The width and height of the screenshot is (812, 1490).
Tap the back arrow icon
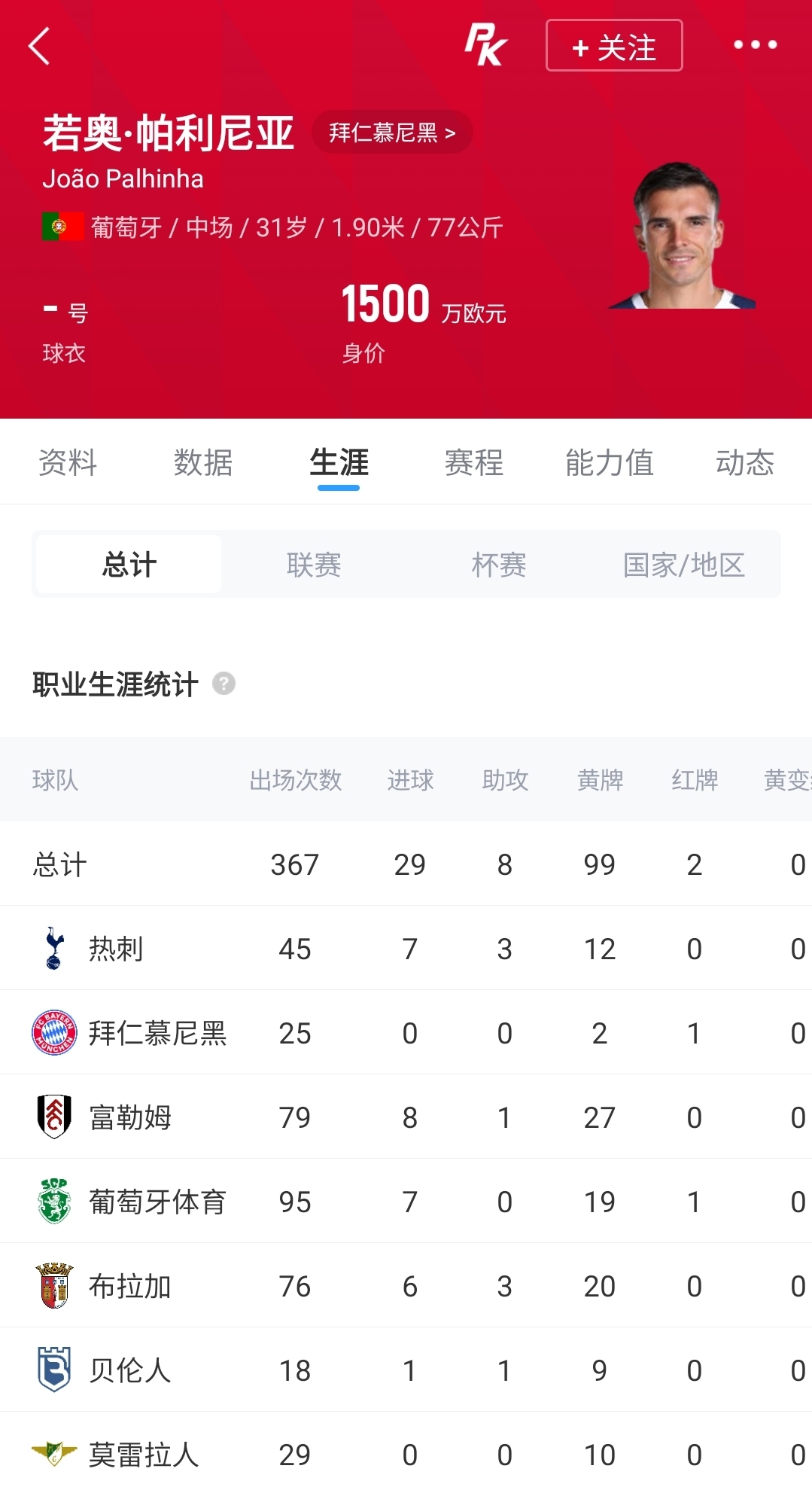click(39, 46)
